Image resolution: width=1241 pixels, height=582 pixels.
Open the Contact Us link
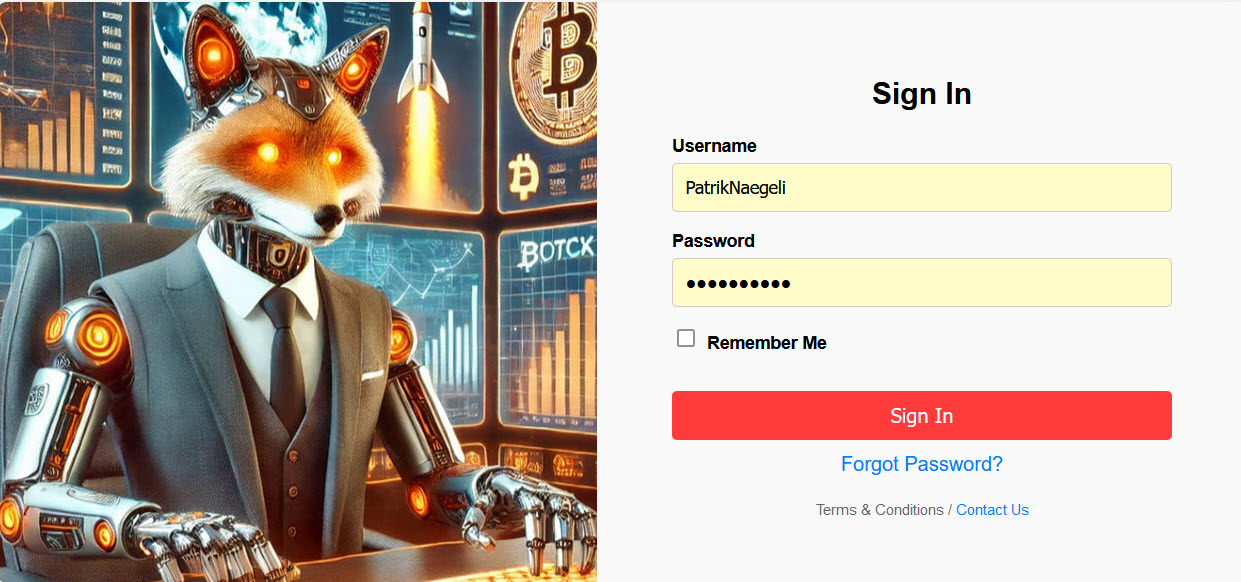992,510
